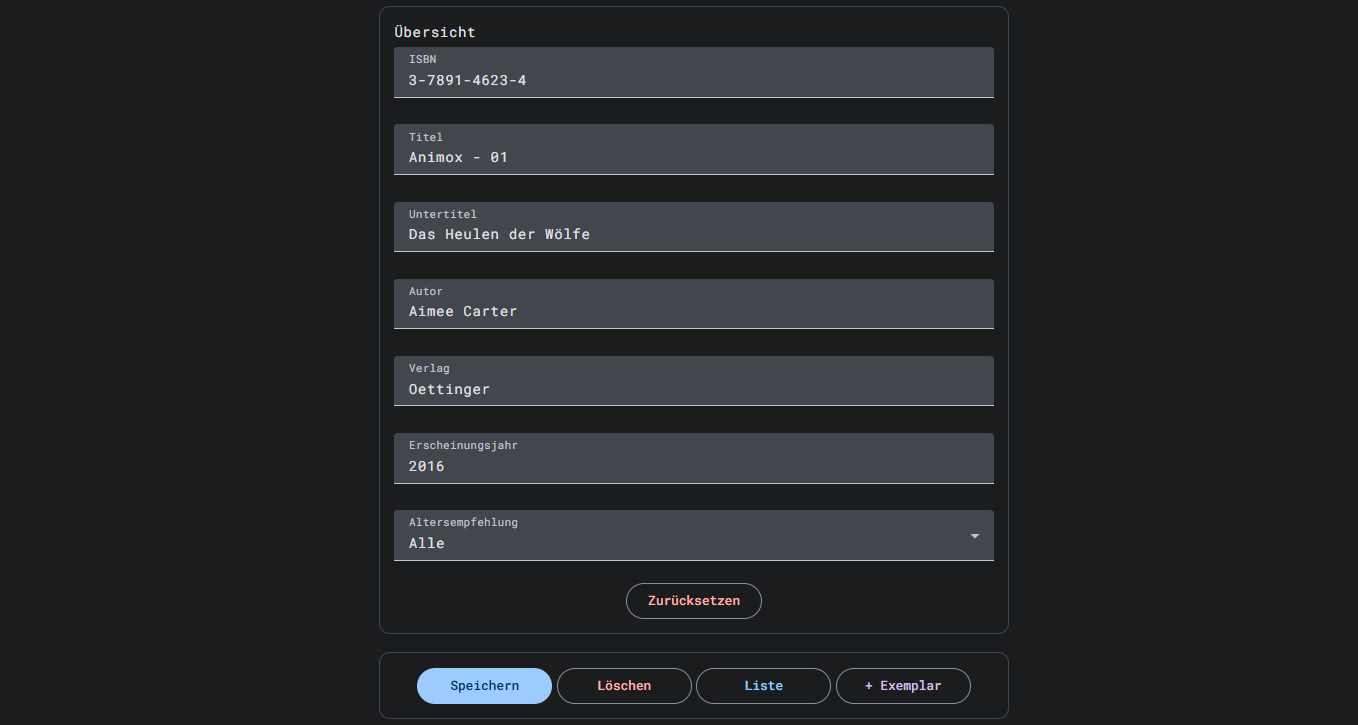Click the ISBN value 3-7891-4623-4
This screenshot has height=725, width=1358.
(467, 80)
